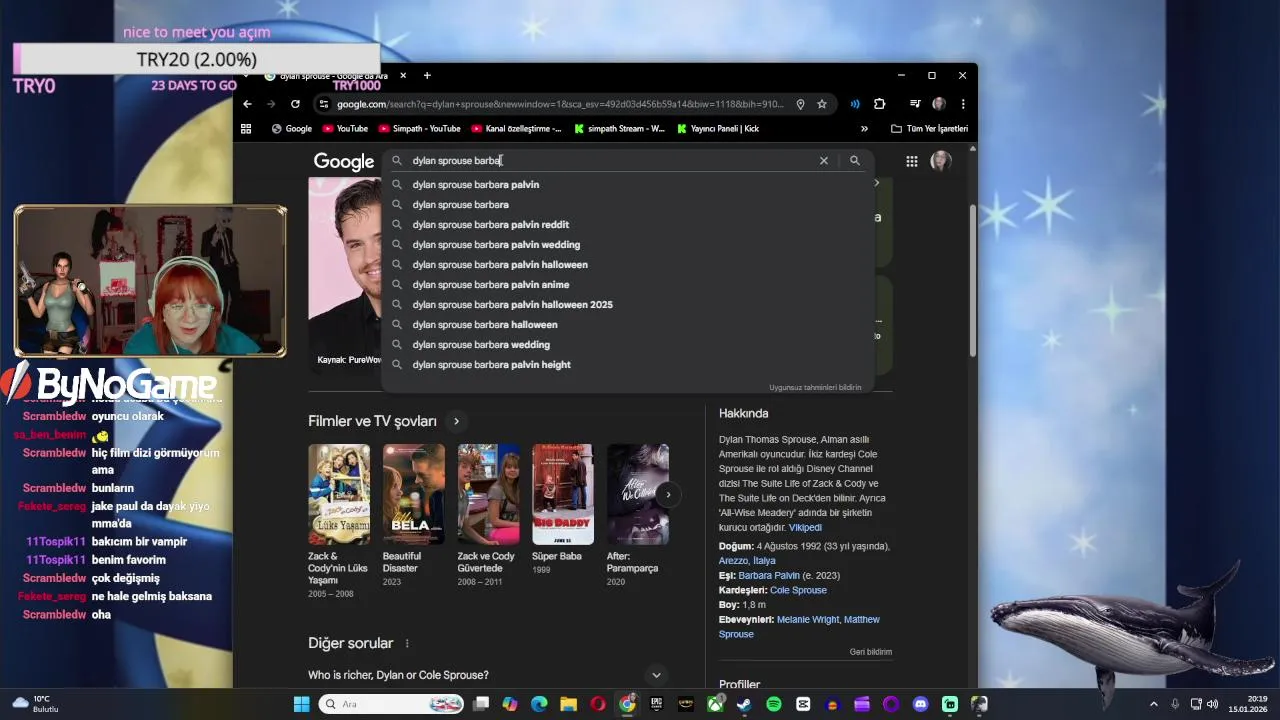The height and width of the screenshot is (720, 1280).
Task: Open the Simpath - YouTube bookmark
Action: 419,128
